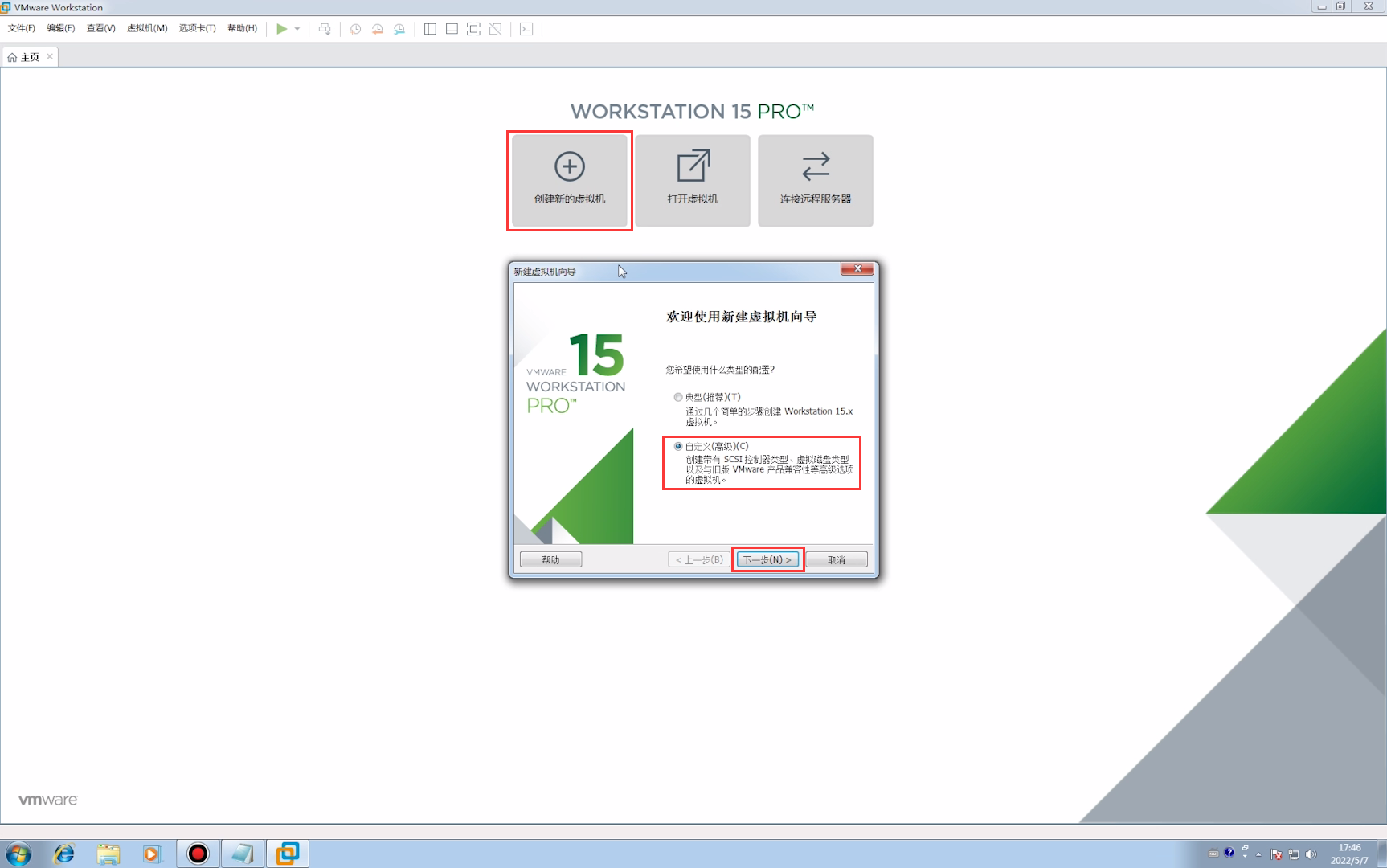This screenshot has width=1387, height=868.
Task: Click the volume speaker tray icon
Action: click(x=1311, y=854)
